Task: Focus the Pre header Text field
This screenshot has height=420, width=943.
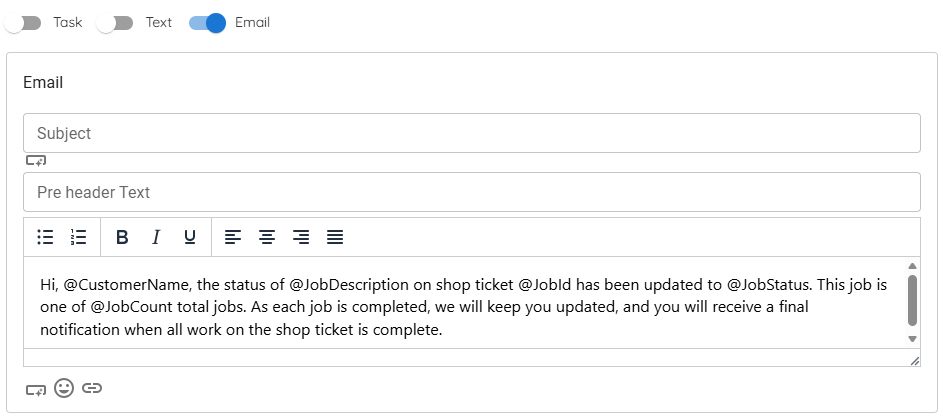Action: 471,192
